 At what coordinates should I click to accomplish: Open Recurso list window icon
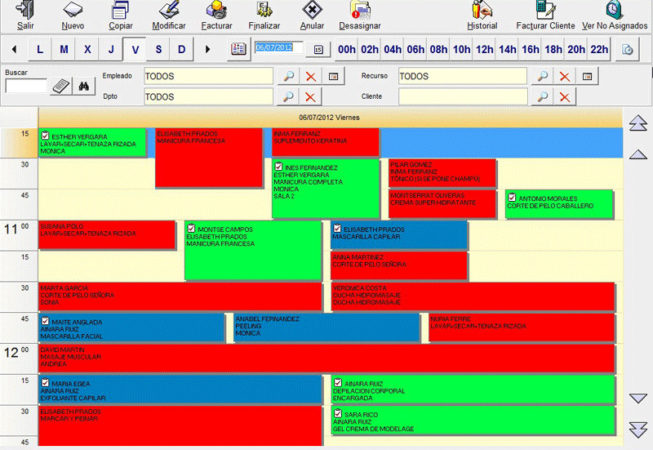(x=587, y=76)
